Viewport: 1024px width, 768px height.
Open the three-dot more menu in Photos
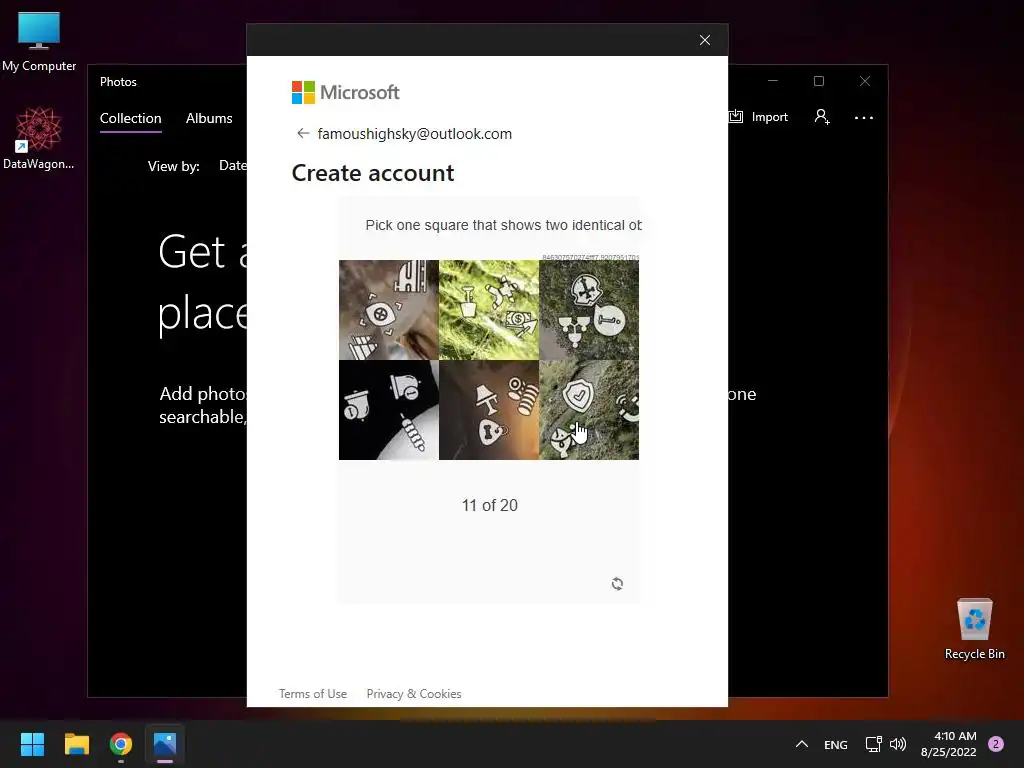point(863,118)
